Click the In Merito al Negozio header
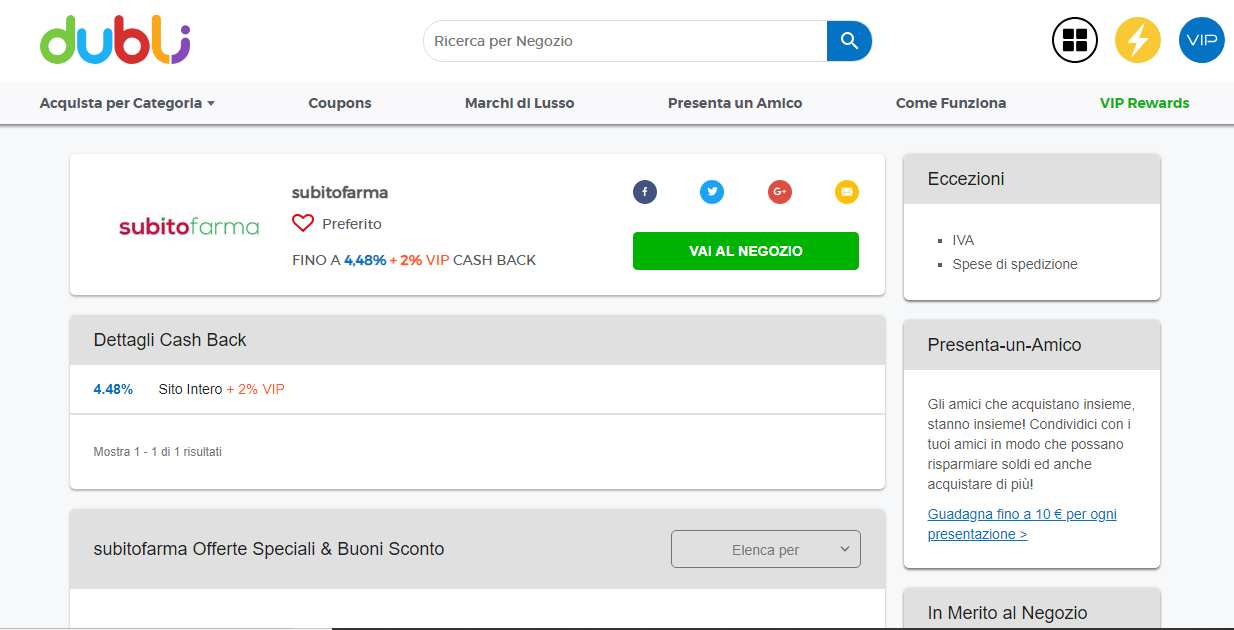 pyautogui.click(x=1032, y=610)
